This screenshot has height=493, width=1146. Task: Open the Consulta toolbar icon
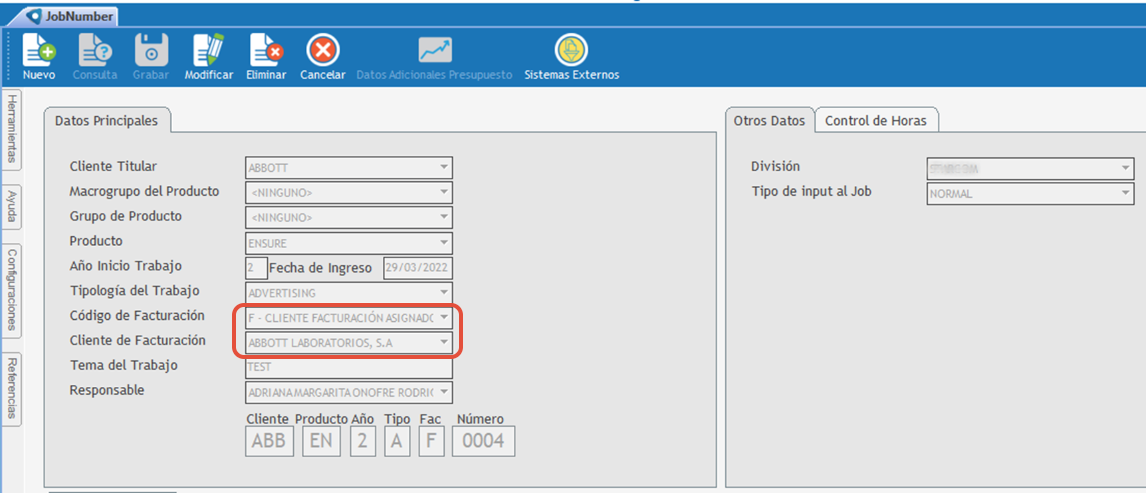tap(95, 50)
